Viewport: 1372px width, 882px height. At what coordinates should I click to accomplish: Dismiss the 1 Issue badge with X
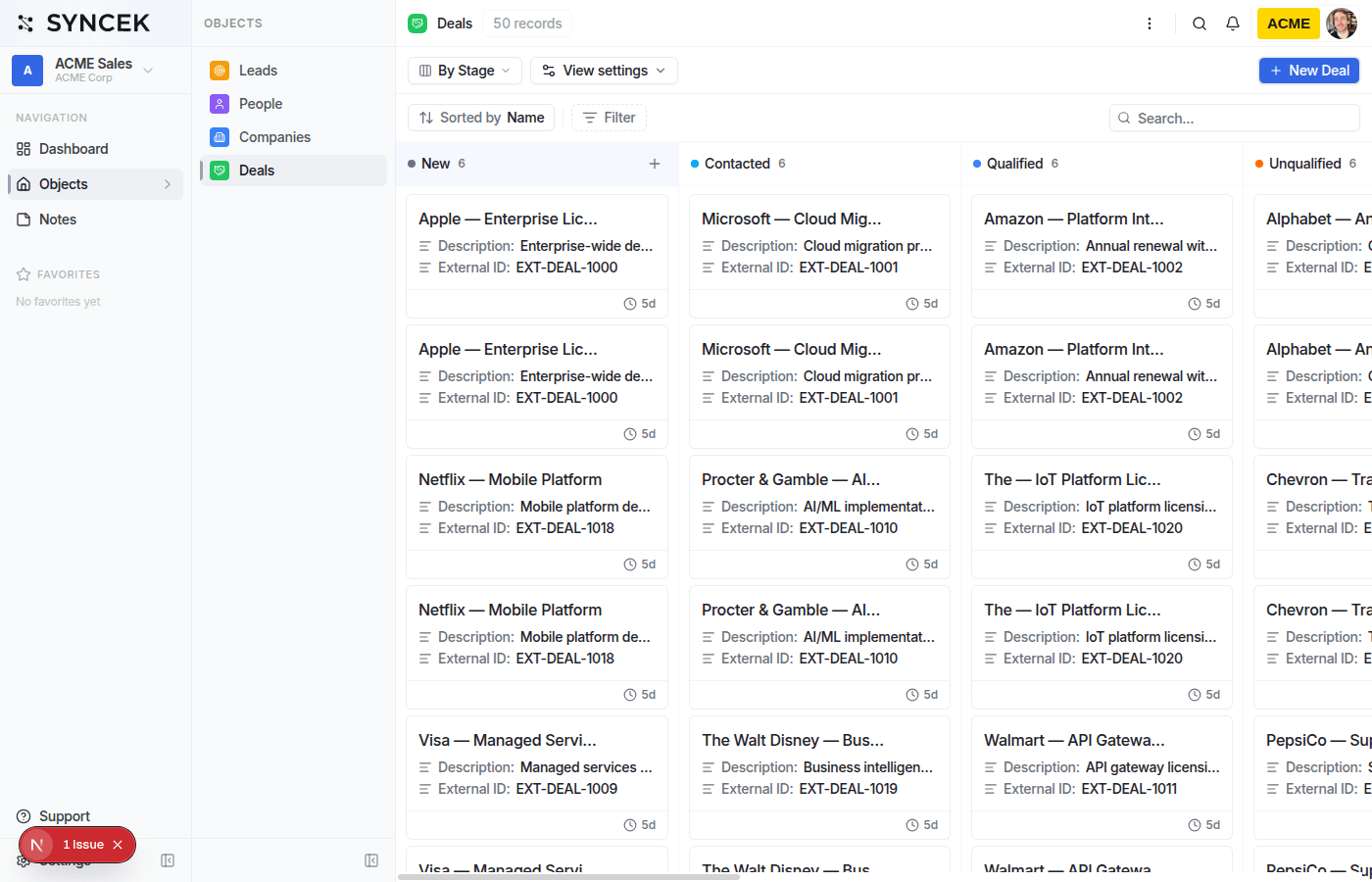pos(118,845)
